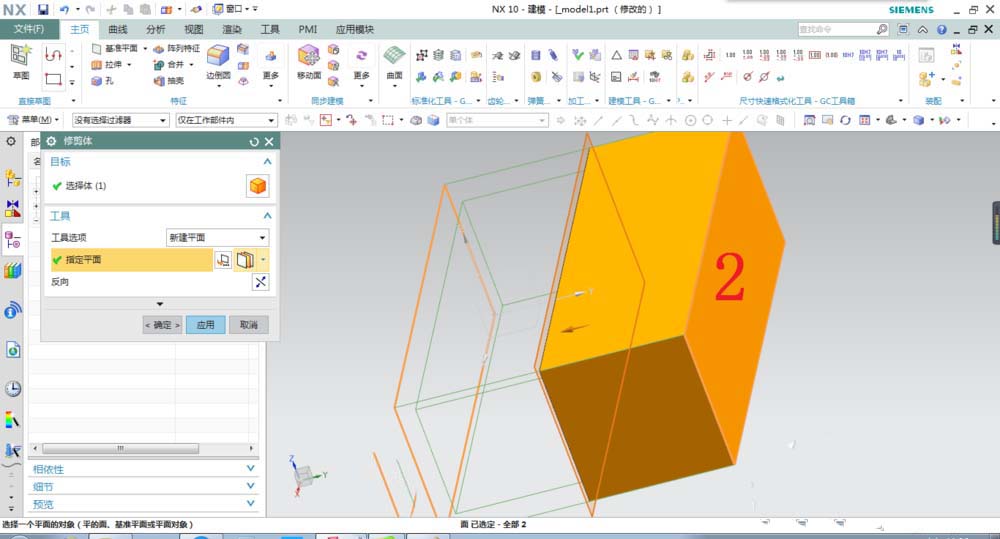Click the triangle icon in 建模工具 group
Image resolution: width=1000 pixels, height=539 pixels.
[x=616, y=55]
